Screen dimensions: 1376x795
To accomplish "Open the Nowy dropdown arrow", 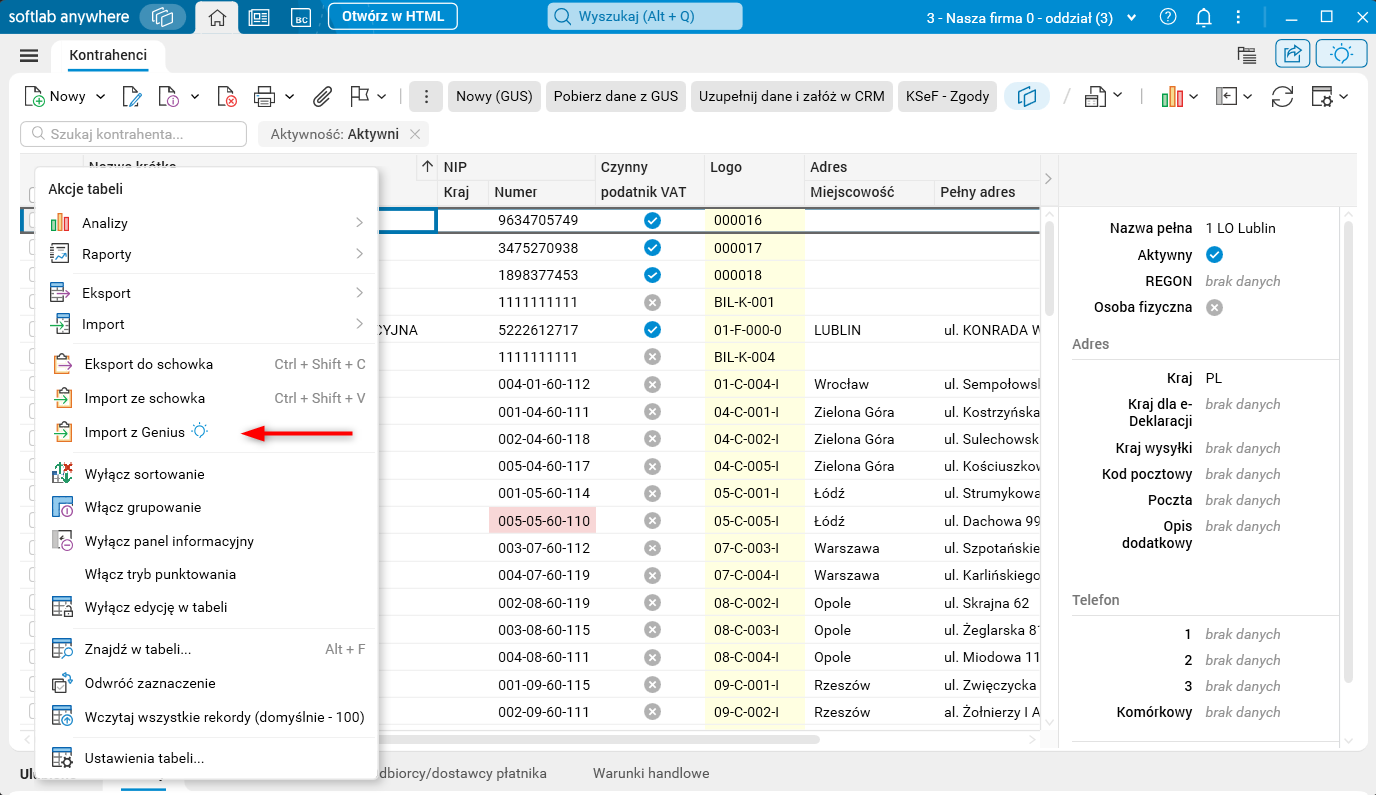I will coord(100,96).
